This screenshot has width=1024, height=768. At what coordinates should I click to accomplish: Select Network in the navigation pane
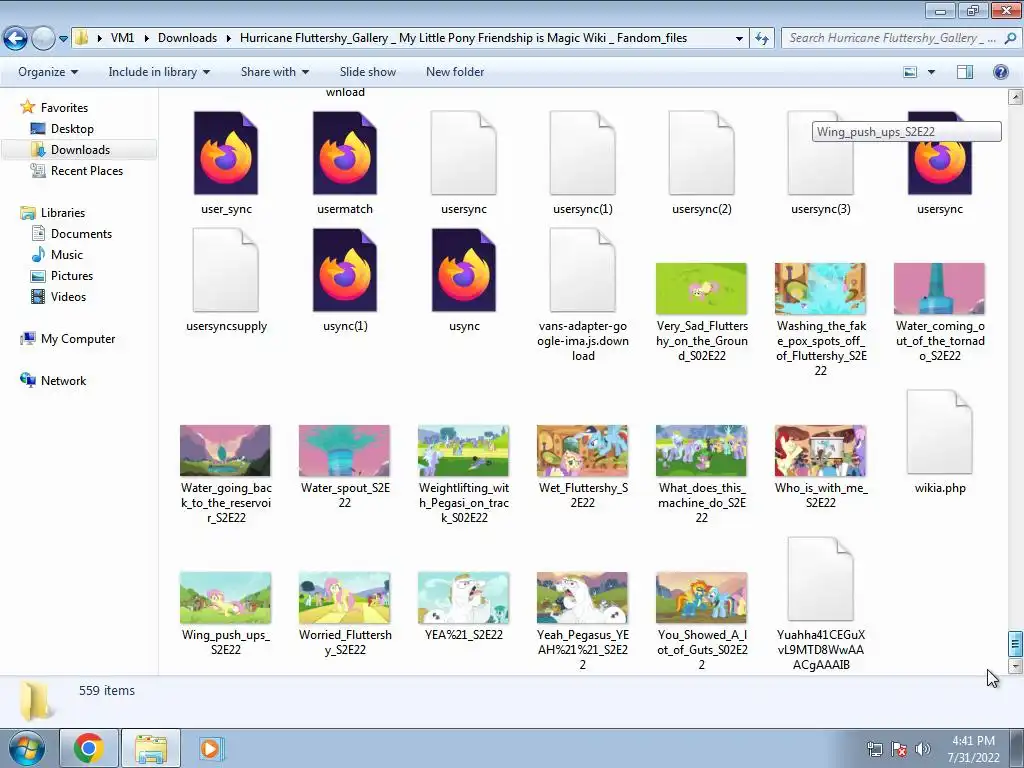pyautogui.click(x=63, y=381)
